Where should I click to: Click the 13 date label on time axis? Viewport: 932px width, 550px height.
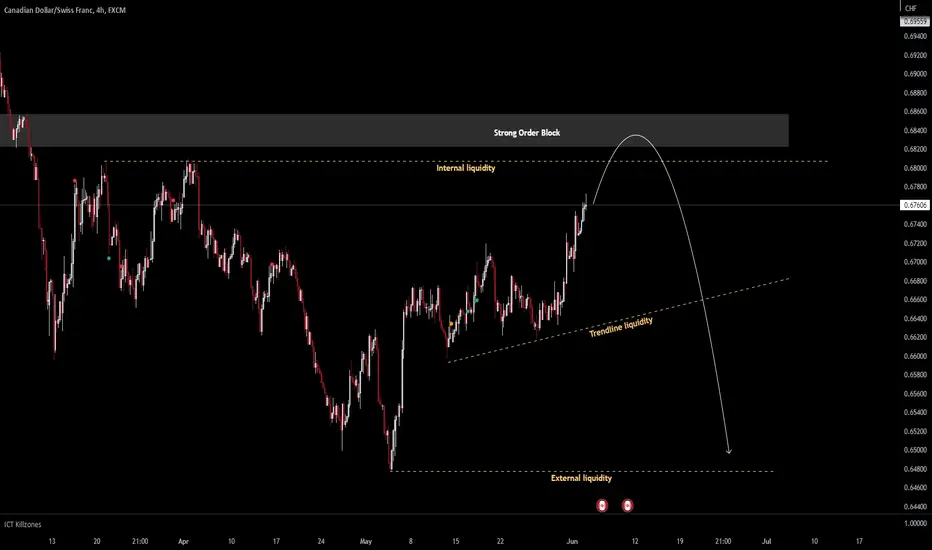click(x=52, y=541)
